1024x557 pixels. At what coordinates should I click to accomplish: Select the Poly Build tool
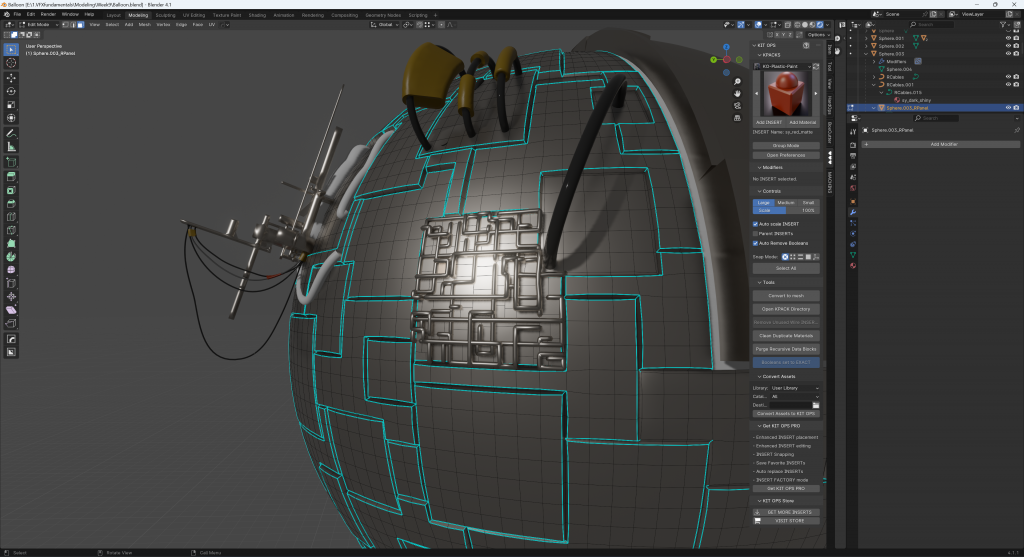(11, 244)
